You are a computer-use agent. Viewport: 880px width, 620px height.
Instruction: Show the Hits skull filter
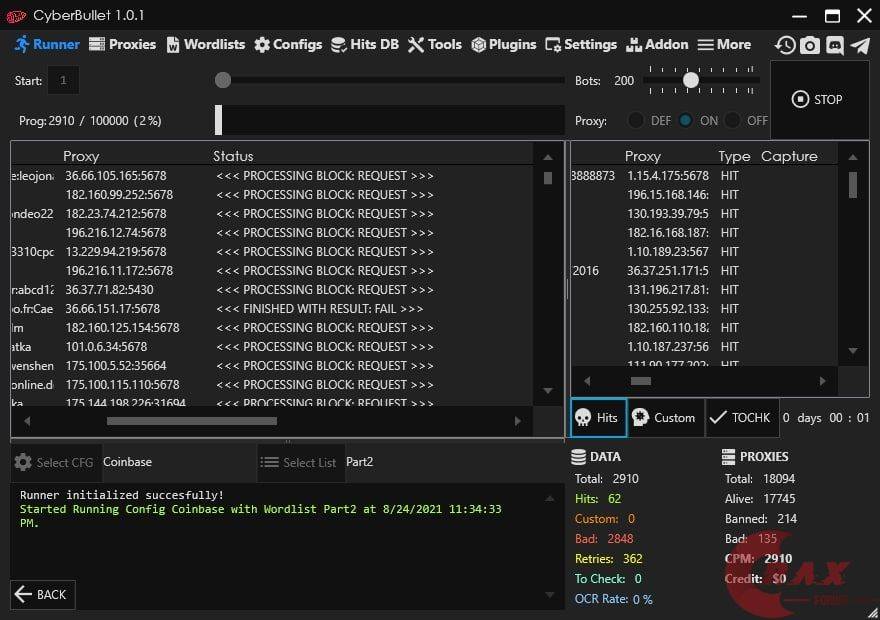(x=598, y=418)
